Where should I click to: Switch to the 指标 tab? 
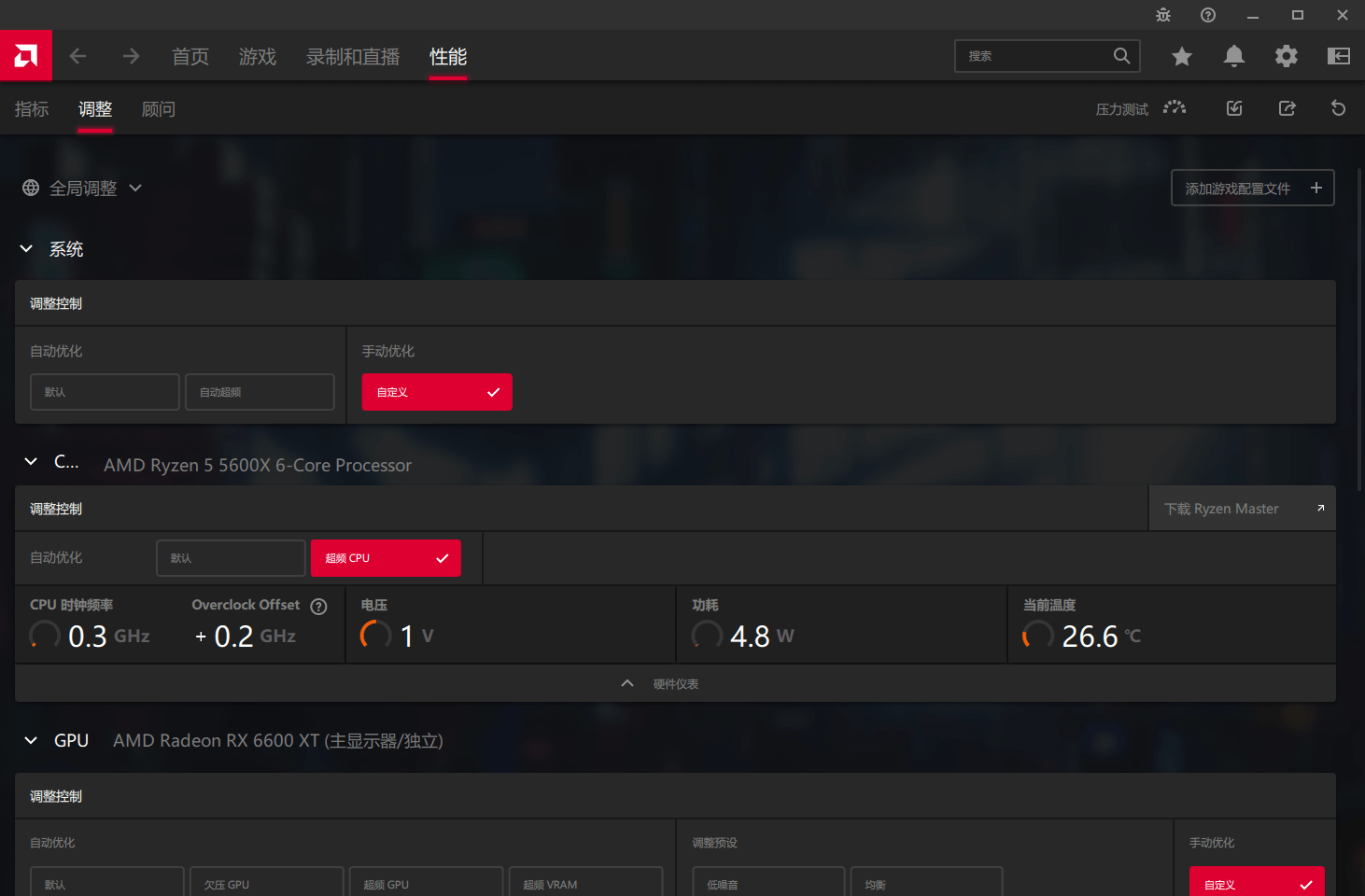(31, 108)
